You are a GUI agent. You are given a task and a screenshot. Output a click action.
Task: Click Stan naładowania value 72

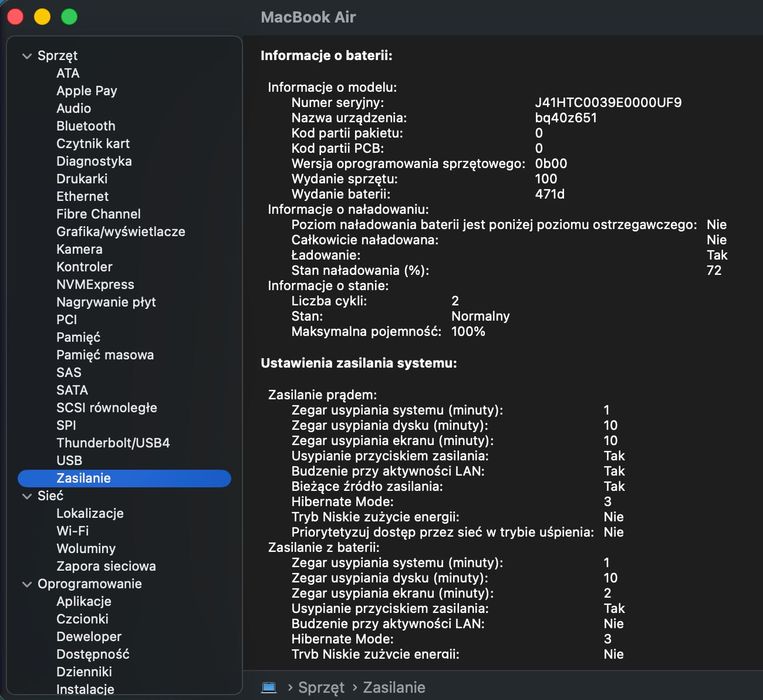click(714, 270)
